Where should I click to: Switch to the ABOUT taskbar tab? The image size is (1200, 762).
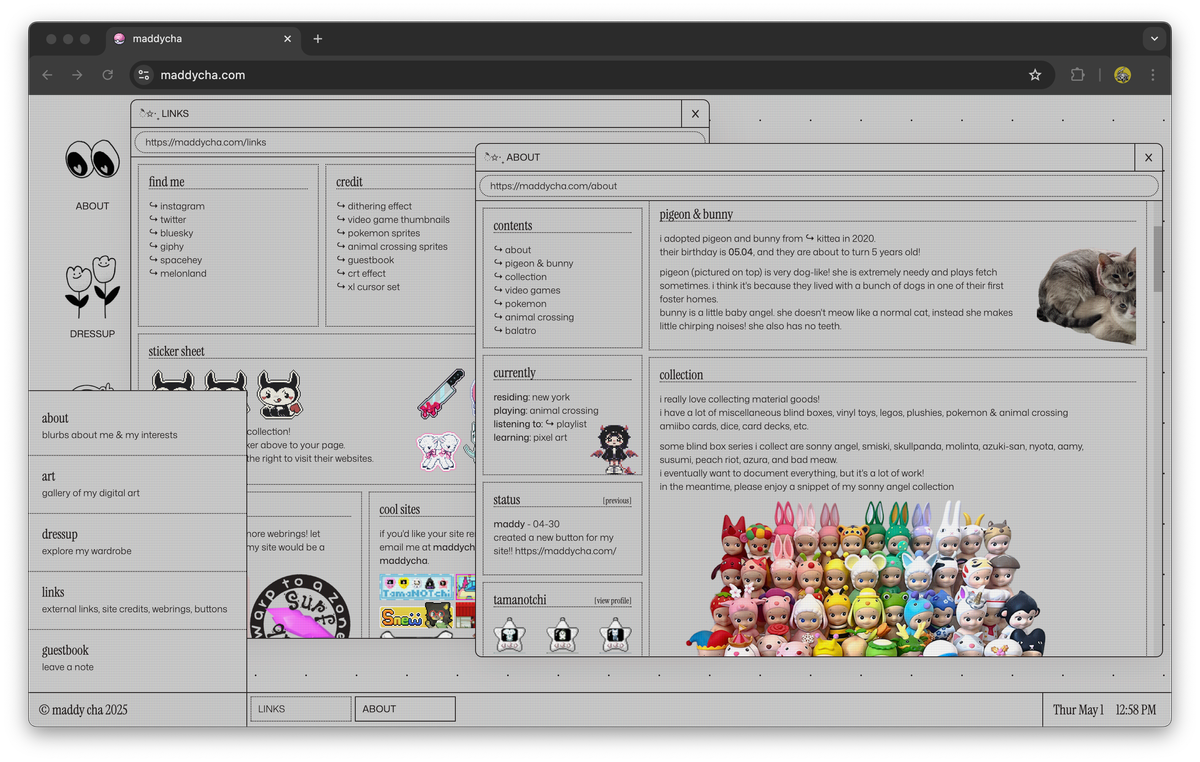pyautogui.click(x=404, y=709)
